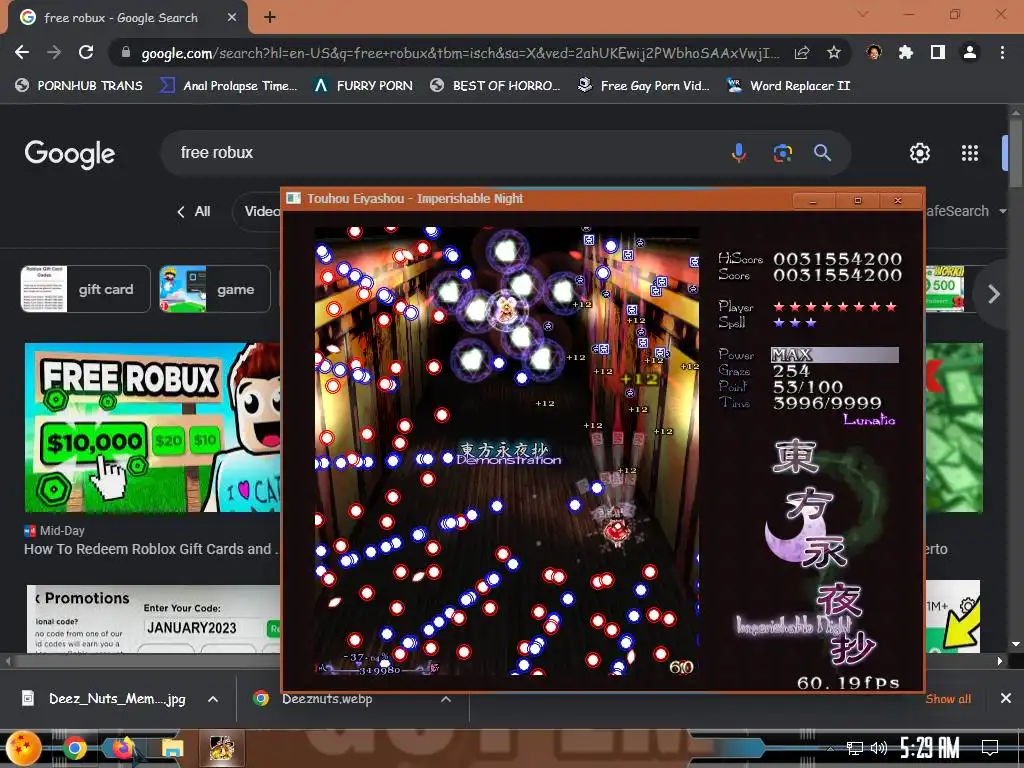
Task: Open the Chrome three-dot menu
Action: 1002,52
